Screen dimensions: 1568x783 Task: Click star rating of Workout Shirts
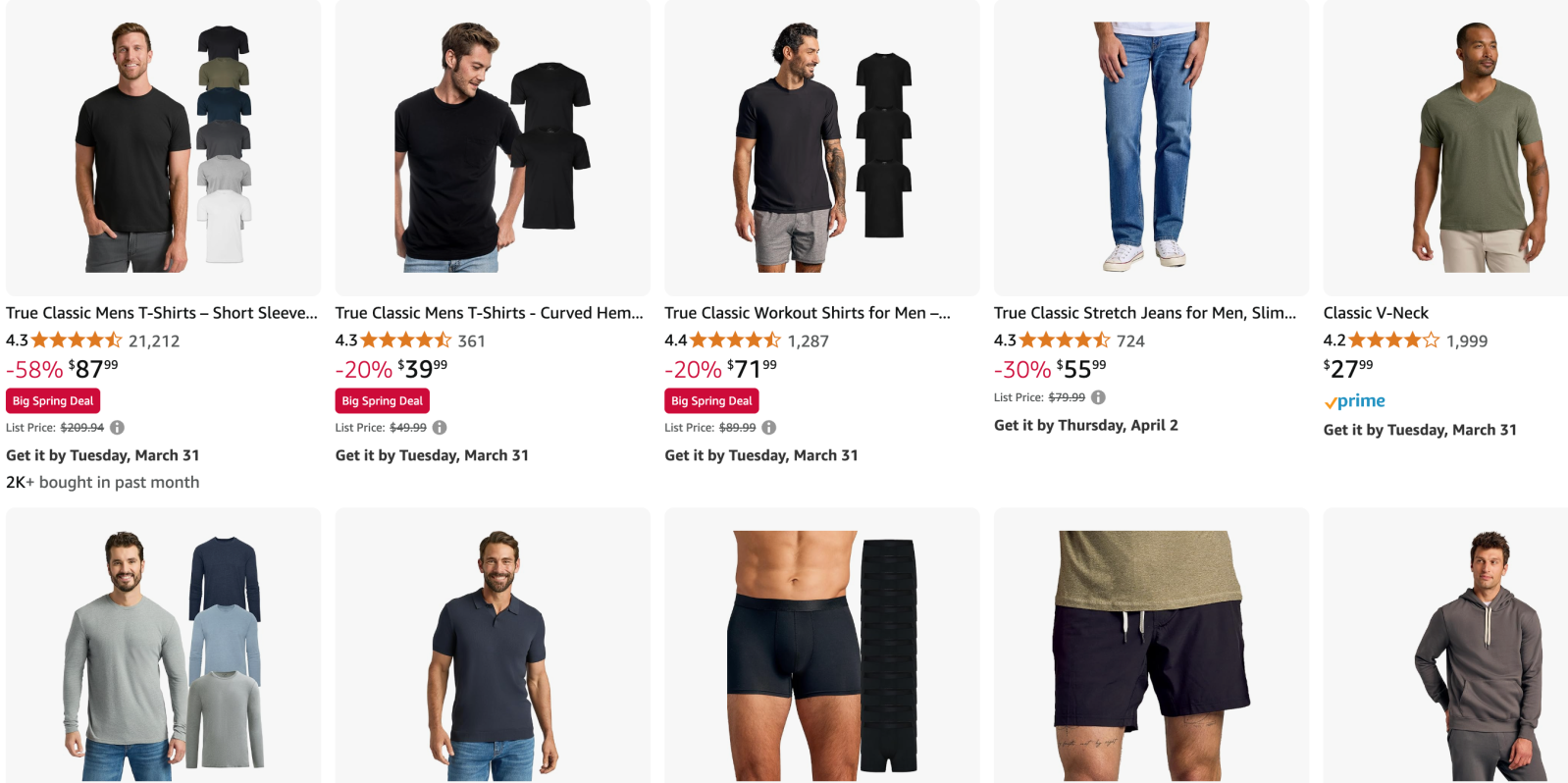(x=735, y=340)
